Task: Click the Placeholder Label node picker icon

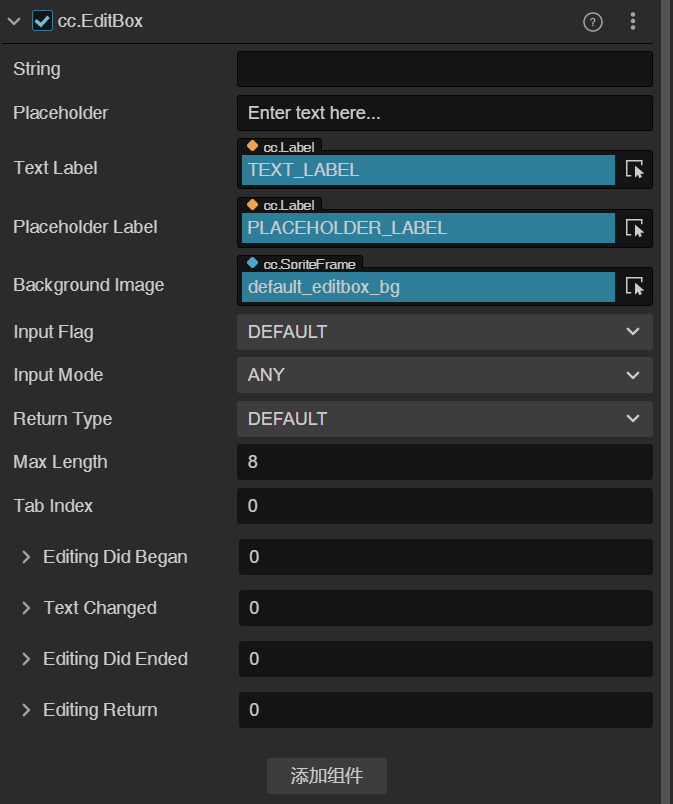Action: 635,228
